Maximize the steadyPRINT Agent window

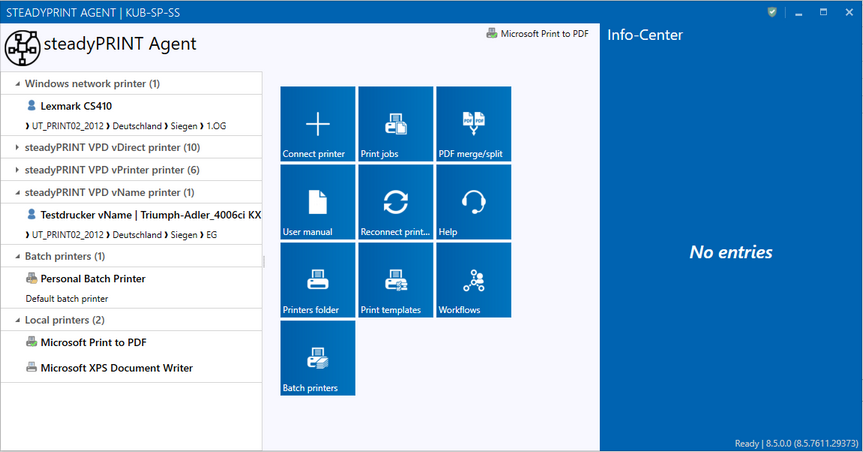[823, 12]
